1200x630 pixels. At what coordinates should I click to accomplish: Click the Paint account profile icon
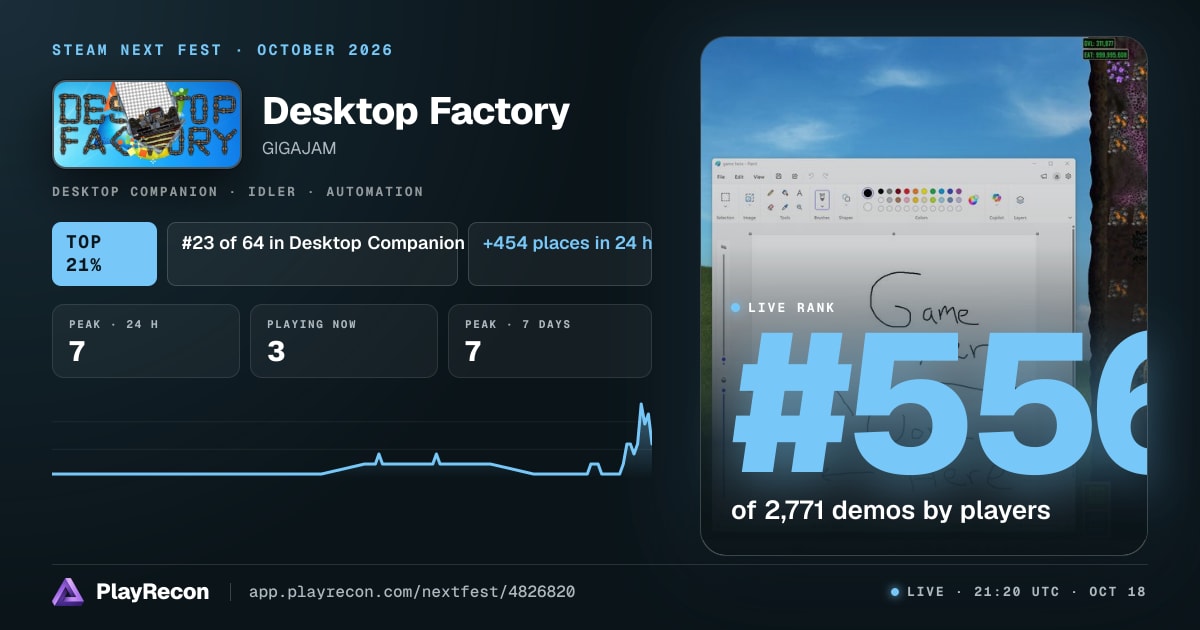point(1057,176)
